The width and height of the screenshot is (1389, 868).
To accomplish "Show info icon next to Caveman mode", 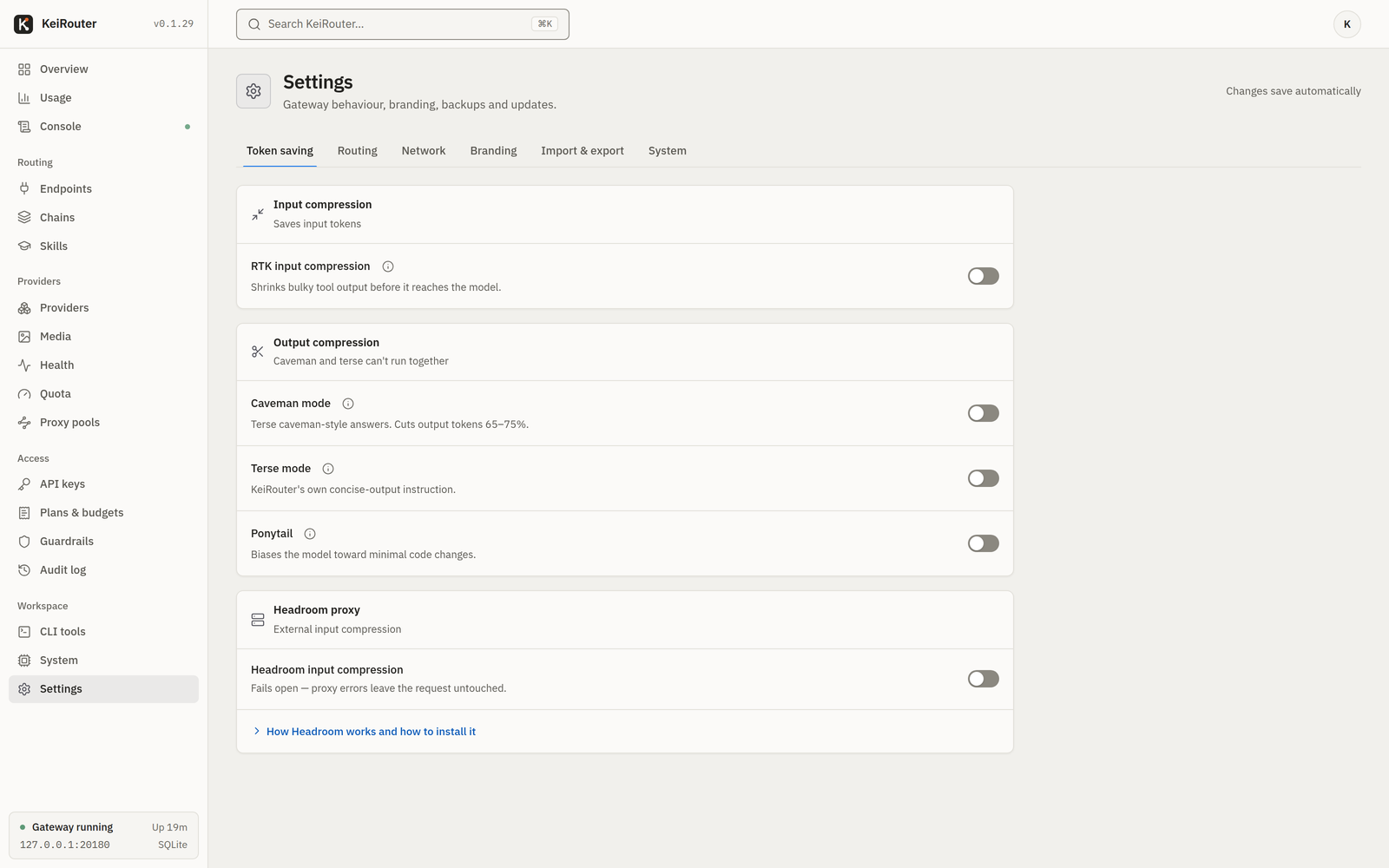I will [348, 404].
